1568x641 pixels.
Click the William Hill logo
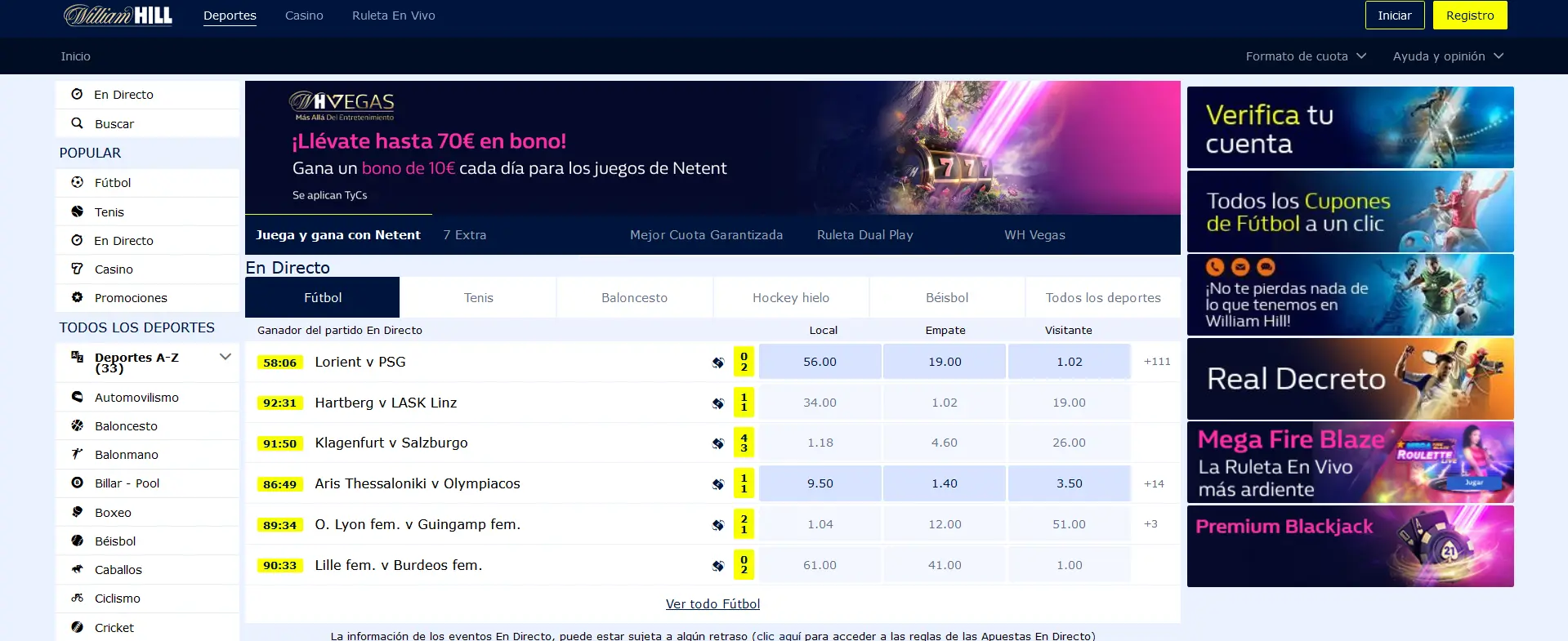[x=118, y=16]
